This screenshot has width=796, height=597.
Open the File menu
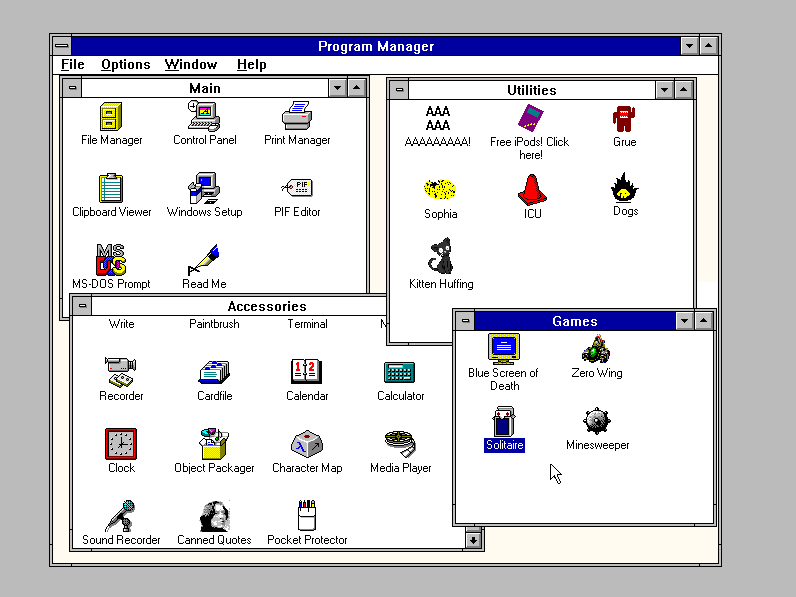click(x=73, y=64)
